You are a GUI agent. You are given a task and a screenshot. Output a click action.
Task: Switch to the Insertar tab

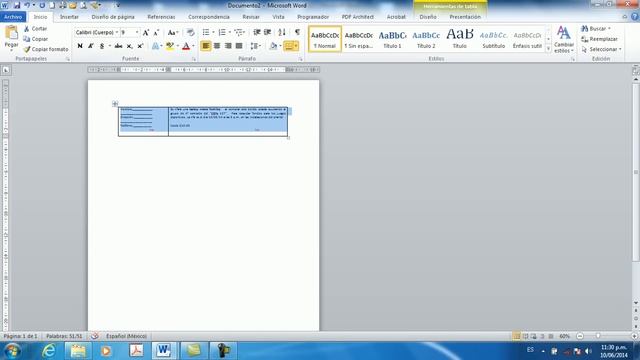tap(69, 17)
